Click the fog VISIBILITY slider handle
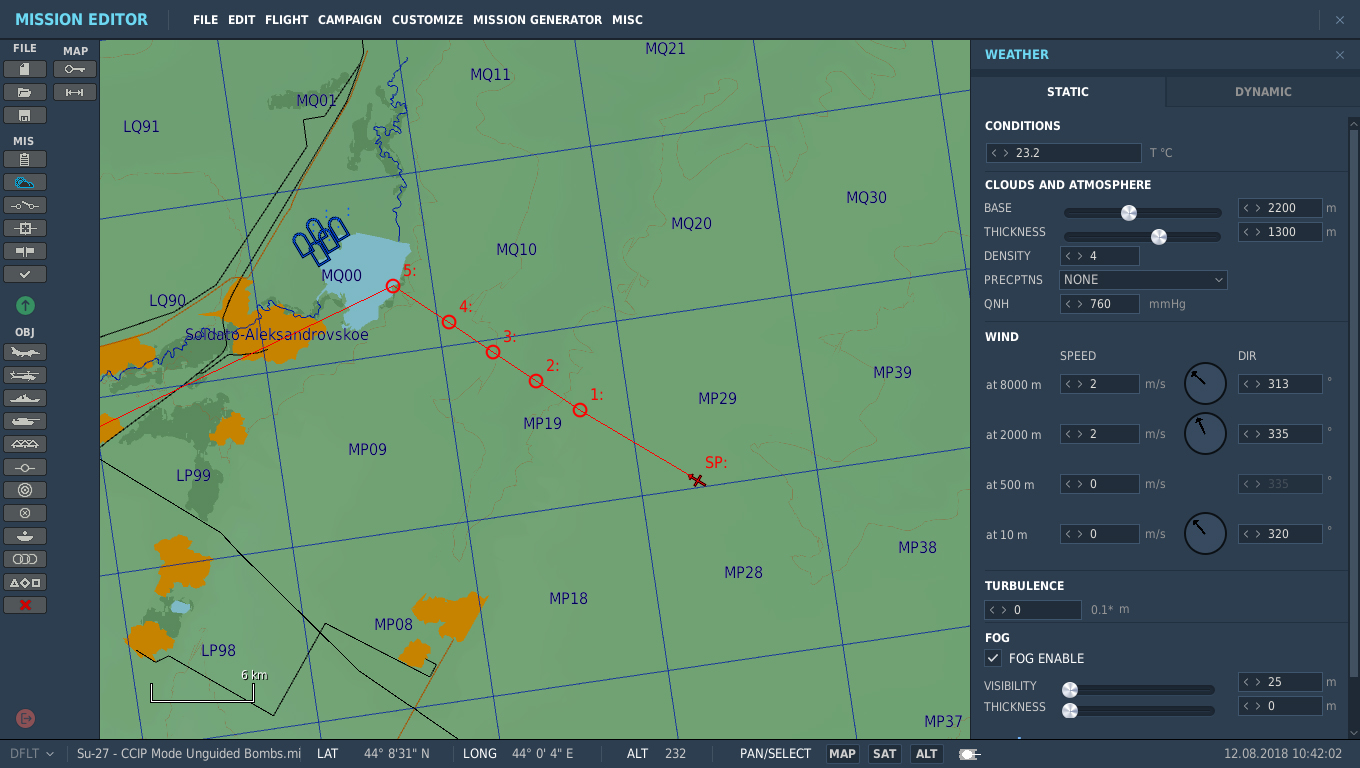This screenshot has width=1360, height=768. tap(1070, 689)
